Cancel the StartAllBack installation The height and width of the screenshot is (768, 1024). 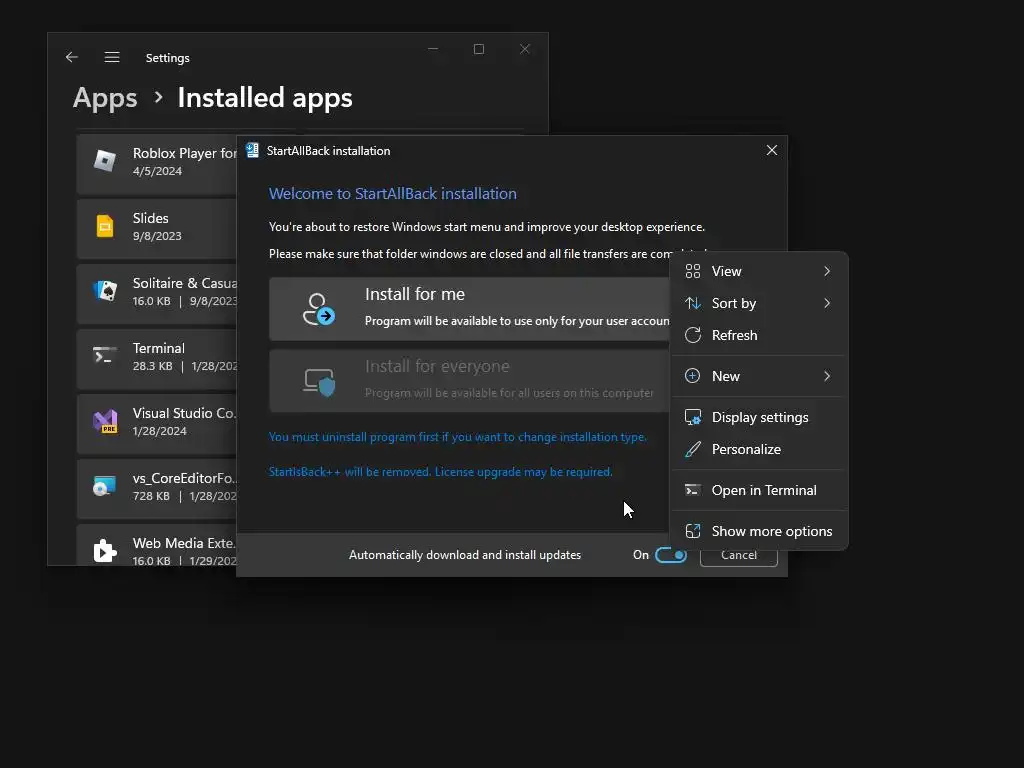coord(738,555)
